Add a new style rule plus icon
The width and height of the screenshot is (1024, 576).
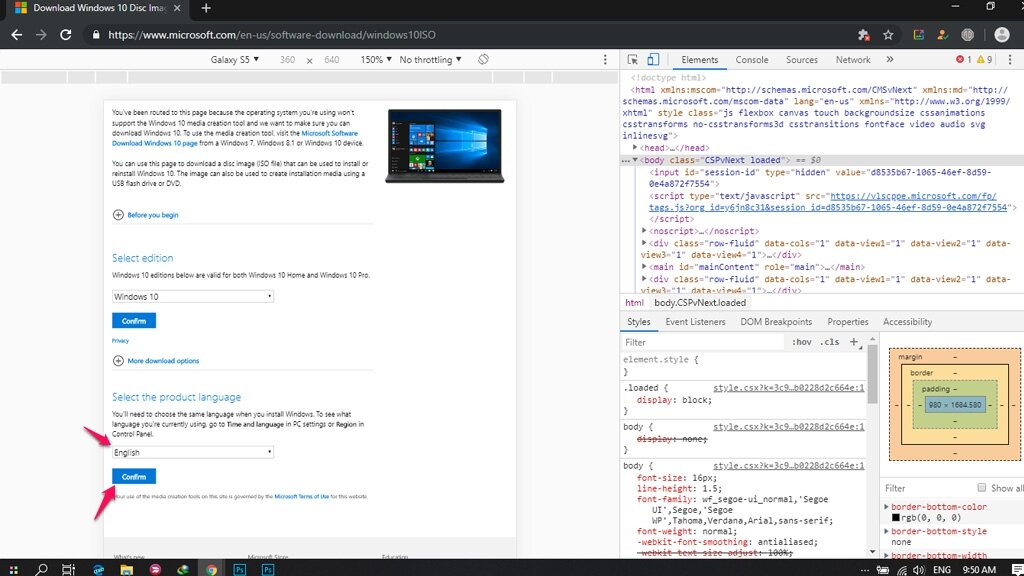854,342
